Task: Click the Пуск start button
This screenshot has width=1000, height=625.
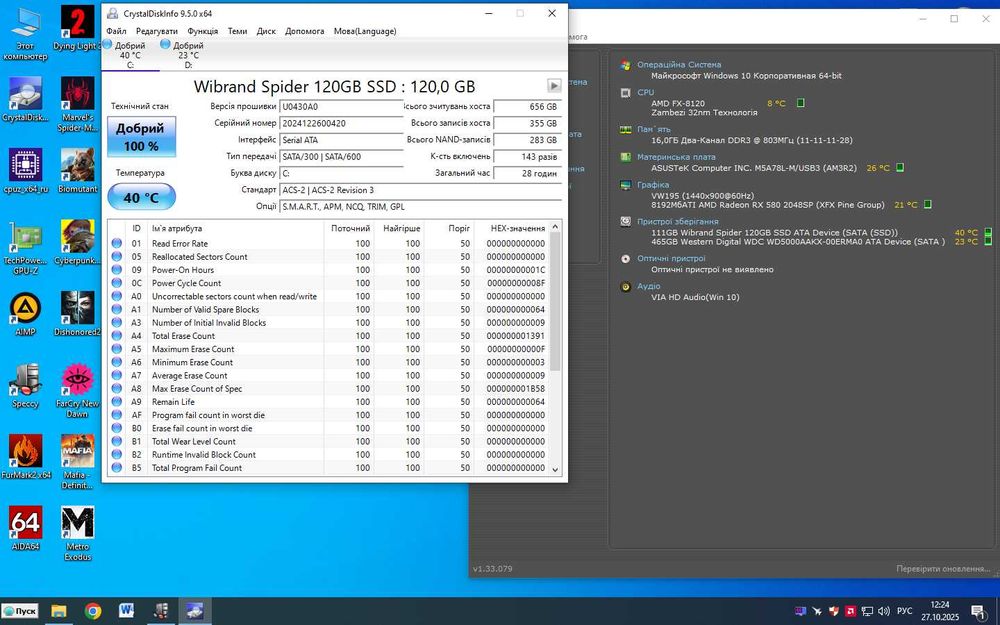Action: (20, 611)
